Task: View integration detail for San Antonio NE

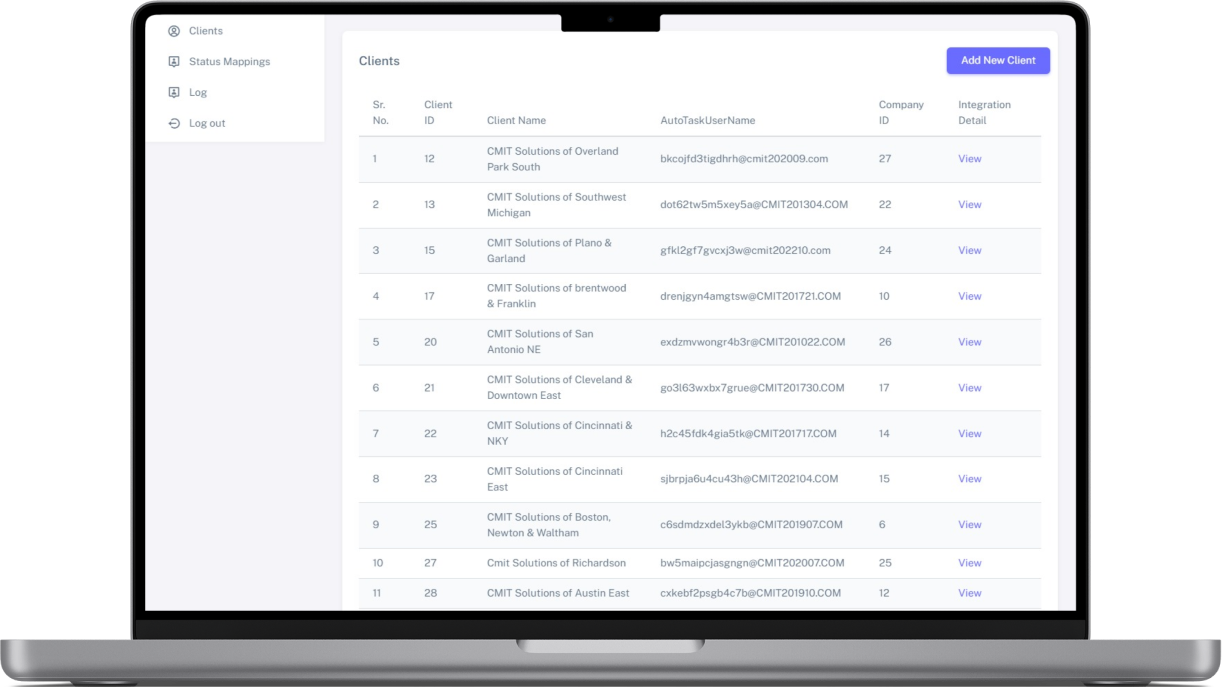Action: point(970,342)
